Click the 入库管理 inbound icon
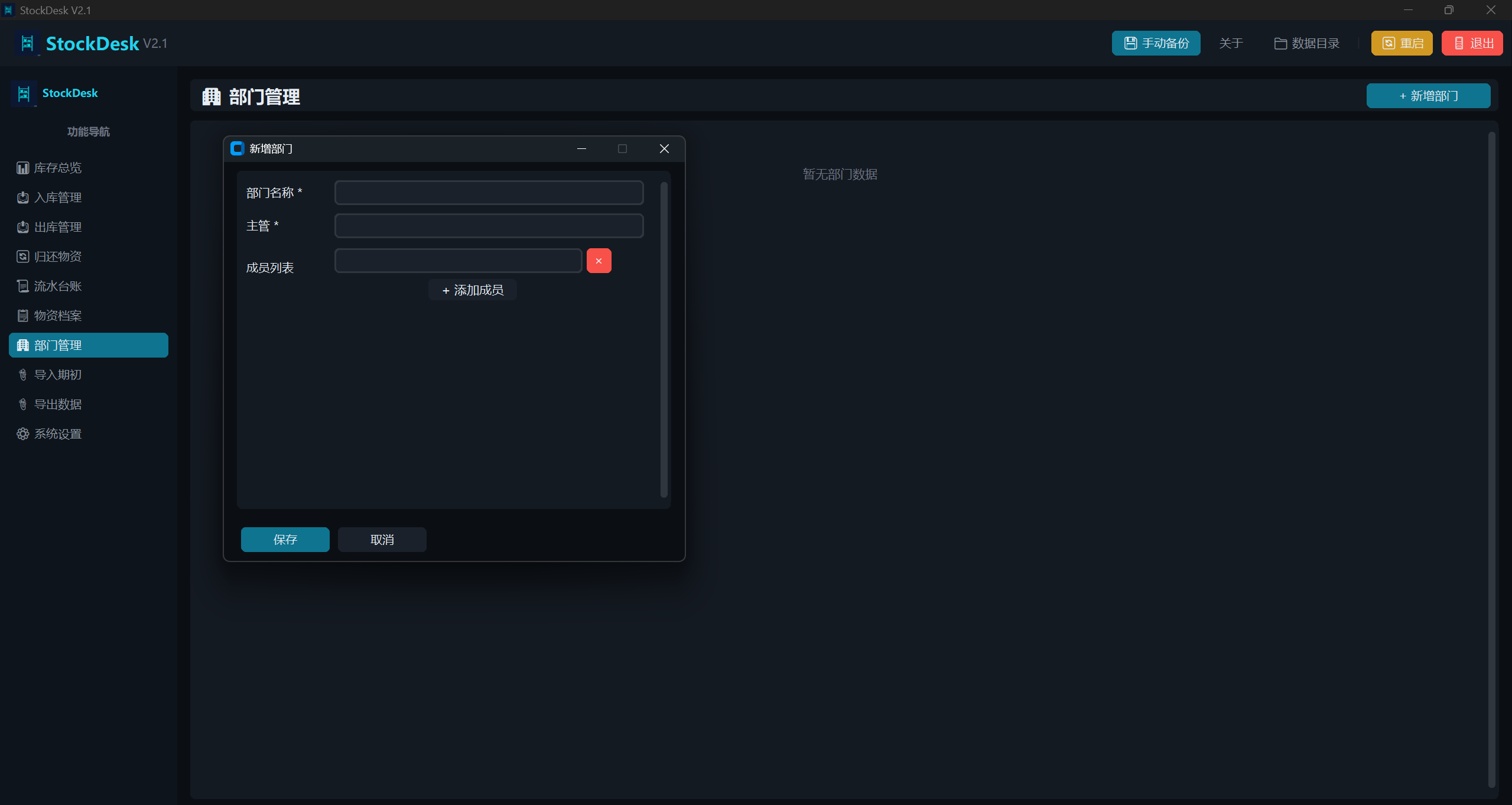Image resolution: width=1512 pixels, height=805 pixels. click(x=22, y=197)
